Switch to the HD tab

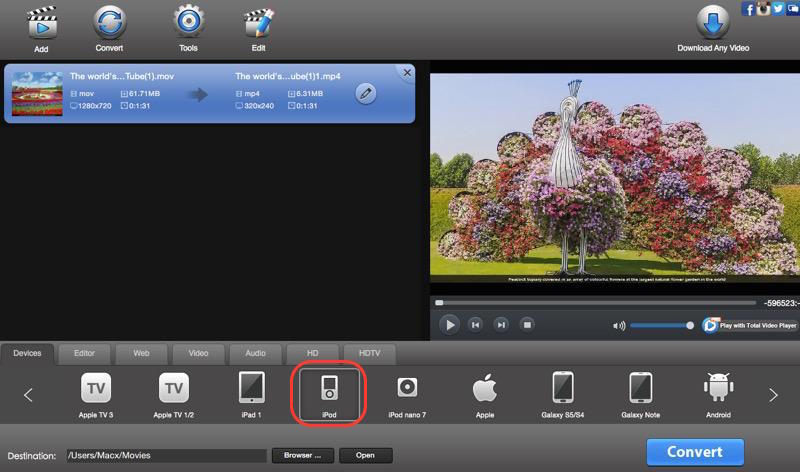click(x=313, y=353)
